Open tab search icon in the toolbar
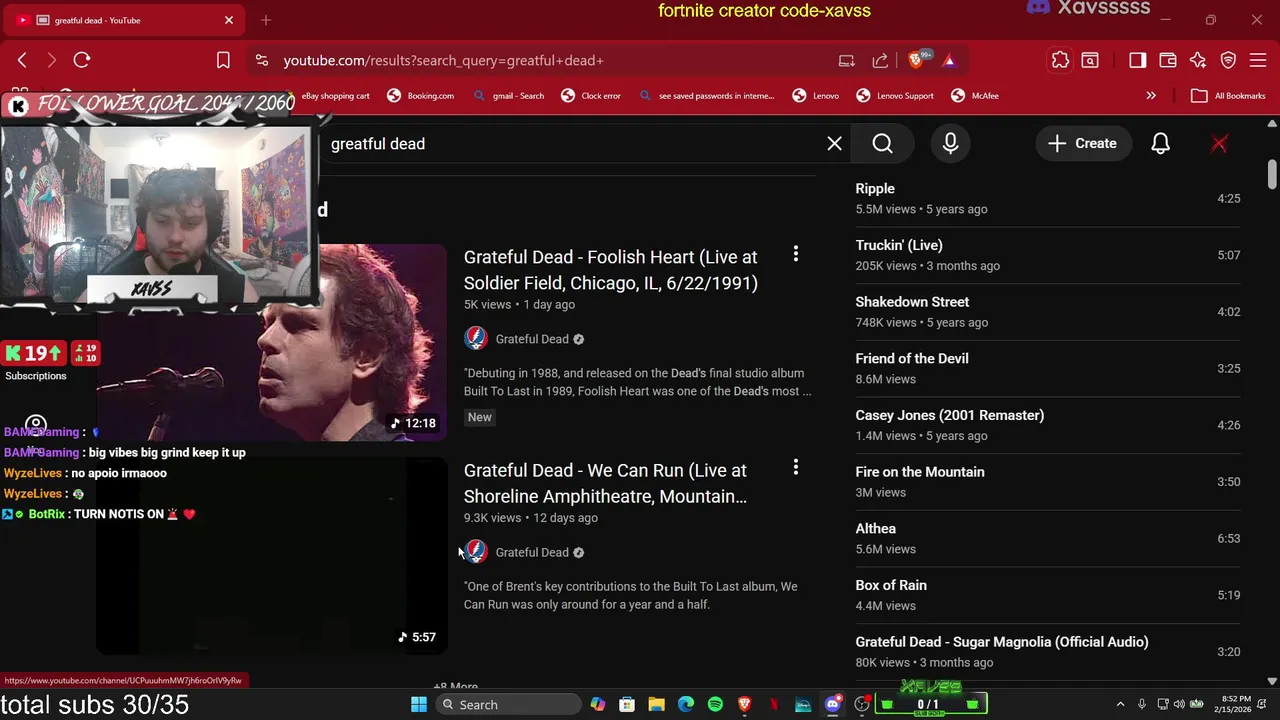 (1090, 60)
